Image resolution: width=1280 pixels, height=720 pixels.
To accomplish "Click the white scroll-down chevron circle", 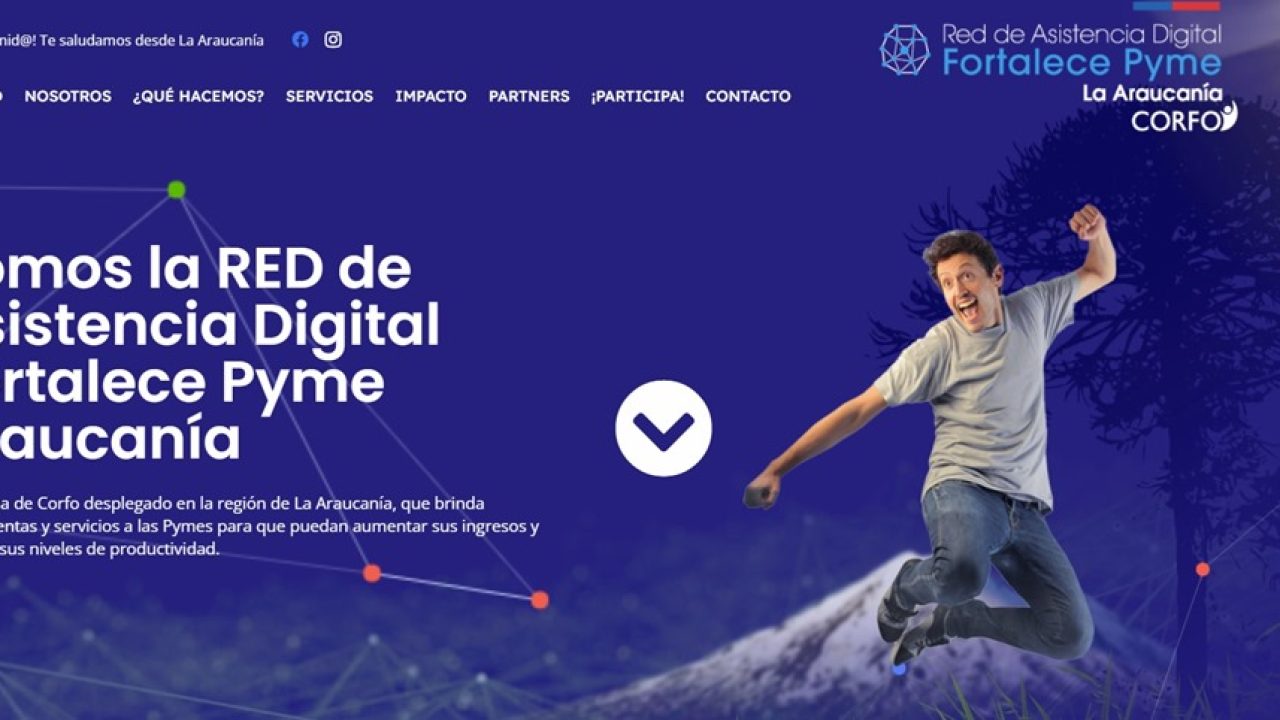I will (663, 428).
